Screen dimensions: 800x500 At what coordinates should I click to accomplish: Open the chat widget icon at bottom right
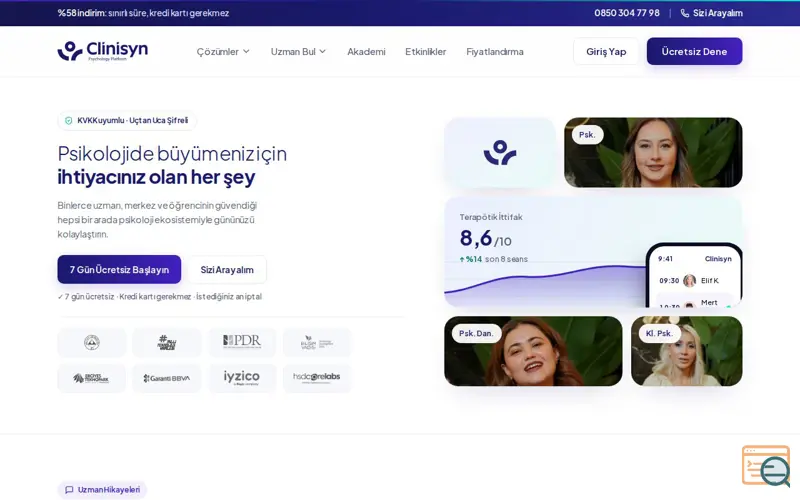click(766, 466)
